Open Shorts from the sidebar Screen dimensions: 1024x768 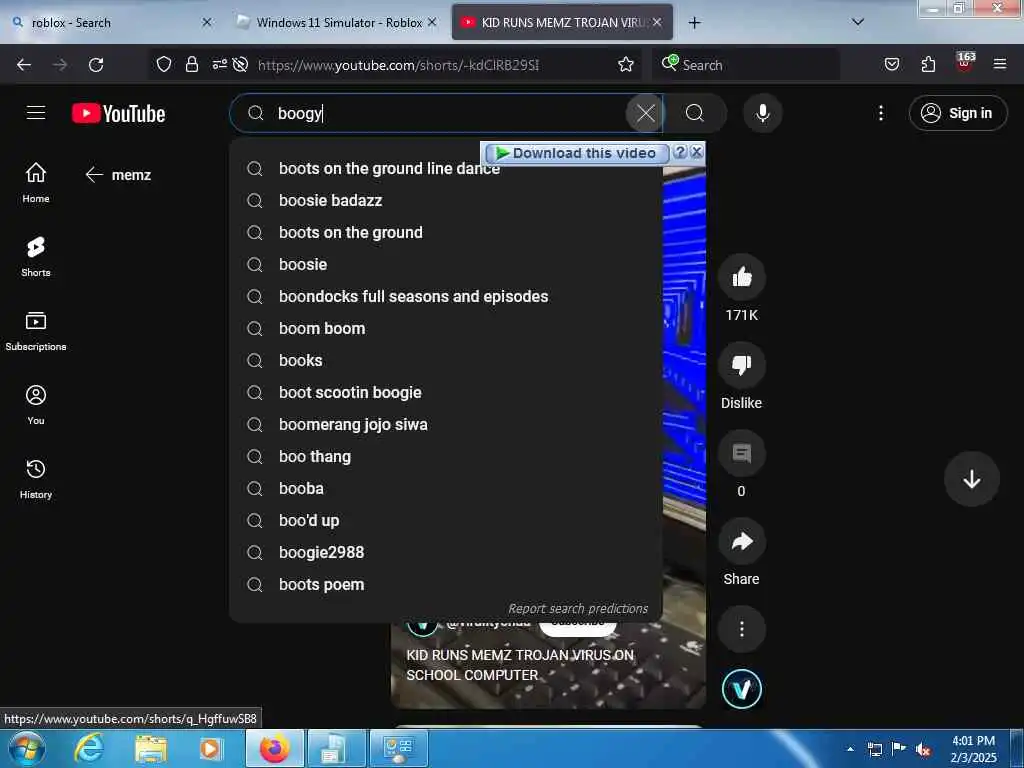click(36, 257)
